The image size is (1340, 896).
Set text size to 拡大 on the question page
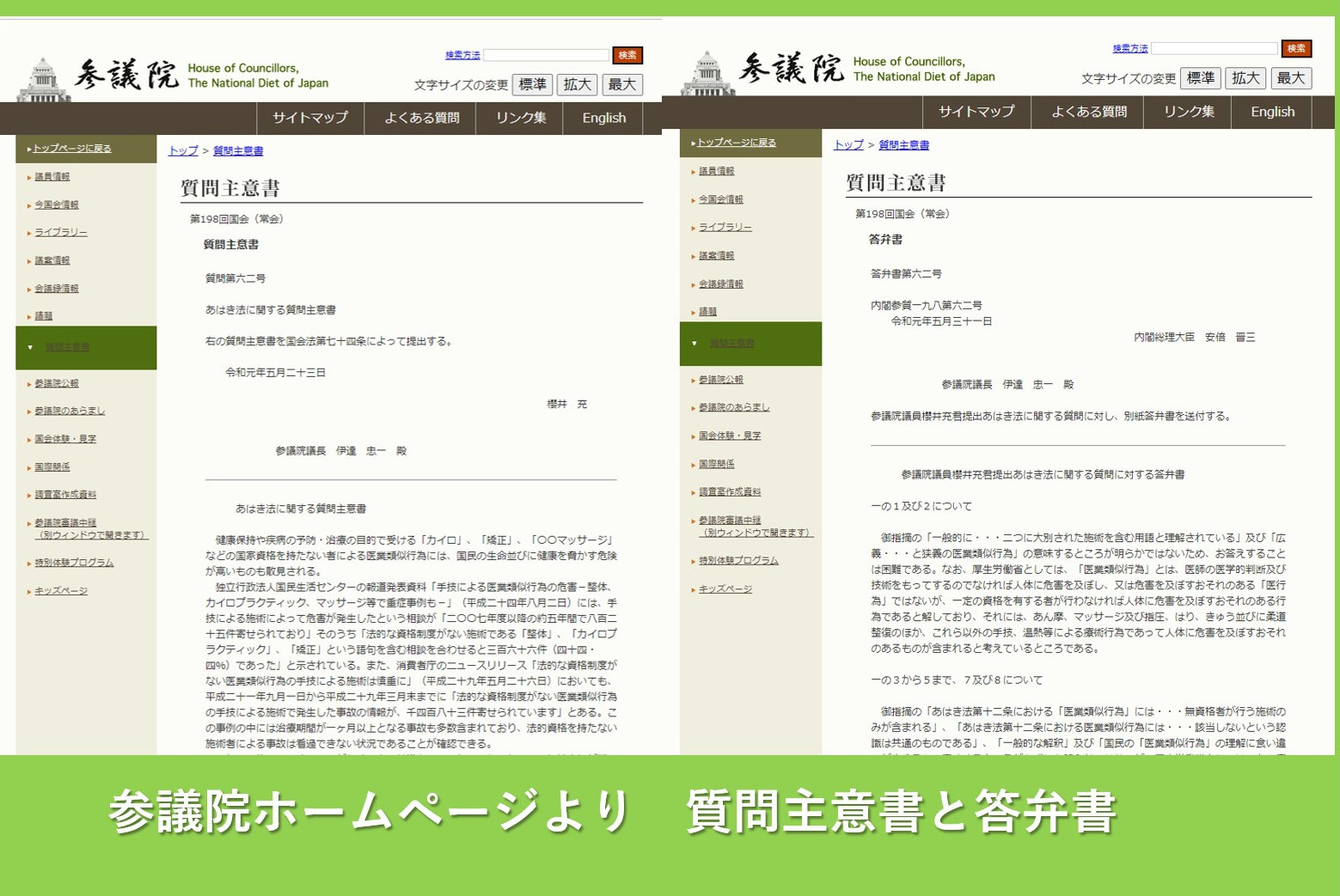coord(578,84)
